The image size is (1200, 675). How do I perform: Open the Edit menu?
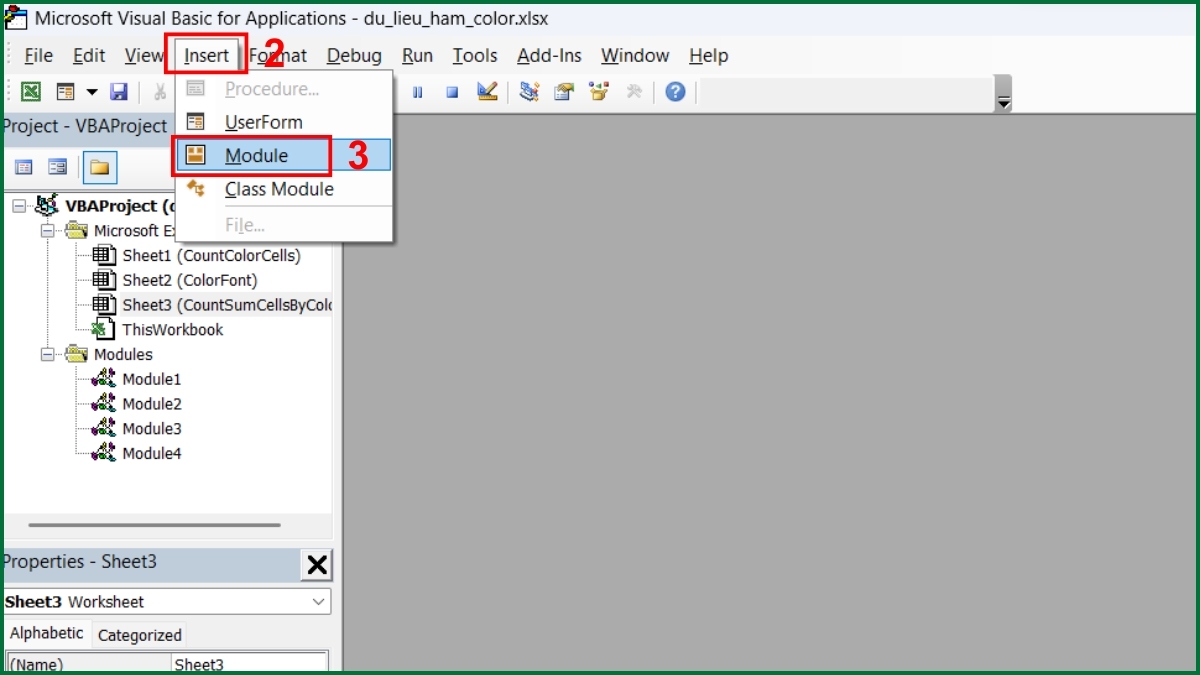[x=89, y=56]
